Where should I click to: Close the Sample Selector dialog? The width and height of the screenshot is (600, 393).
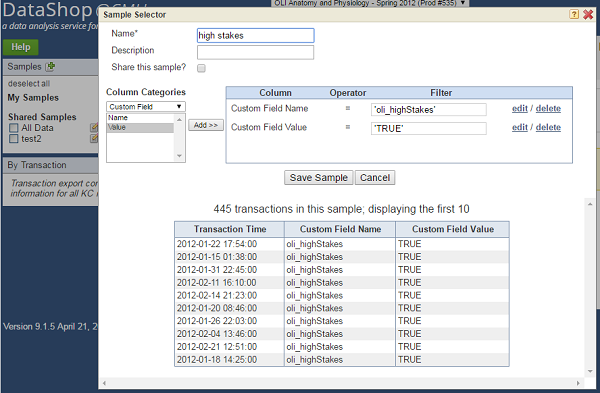[x=588, y=15]
